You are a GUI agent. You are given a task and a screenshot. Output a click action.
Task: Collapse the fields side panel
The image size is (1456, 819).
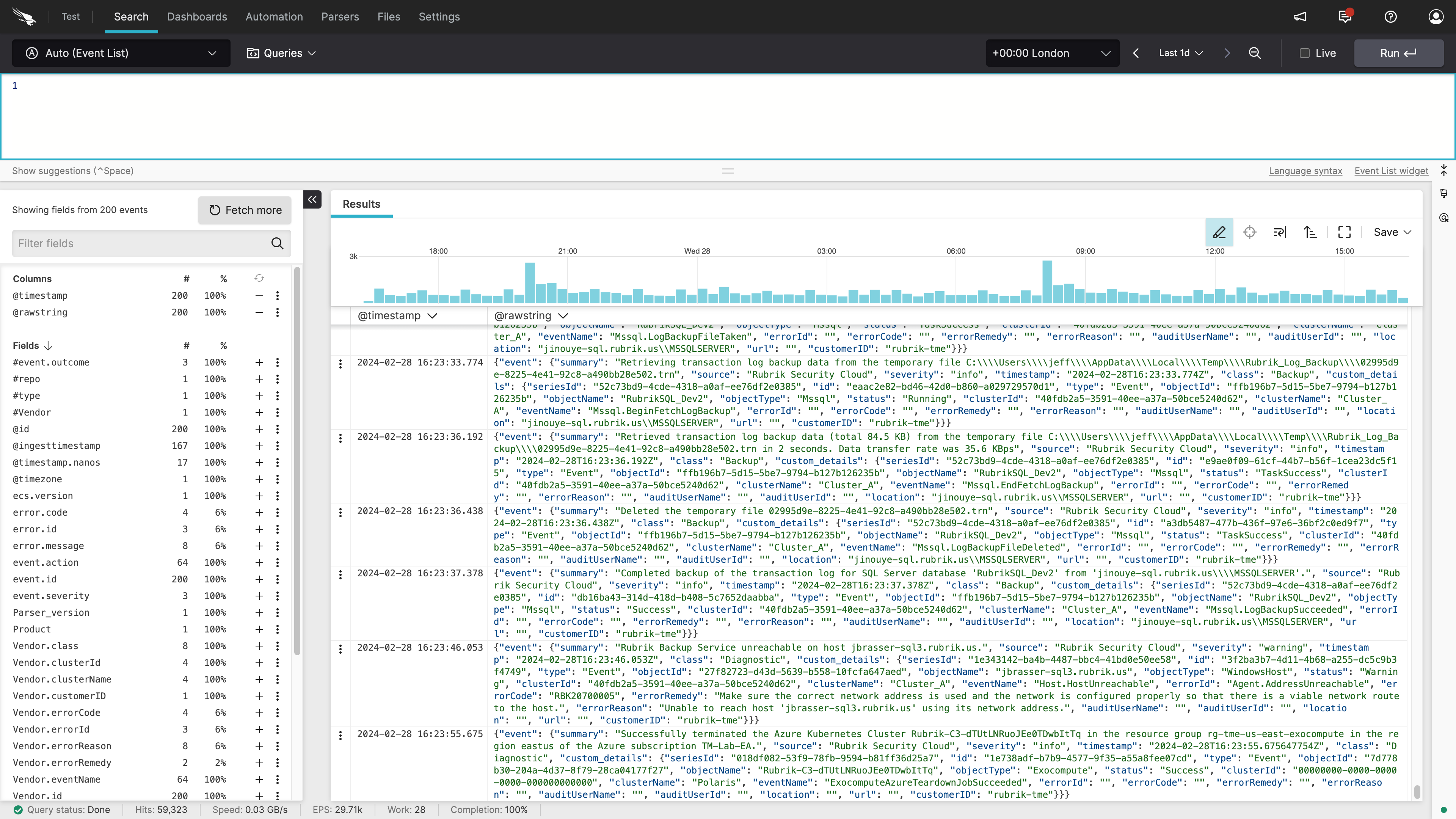pyautogui.click(x=312, y=199)
